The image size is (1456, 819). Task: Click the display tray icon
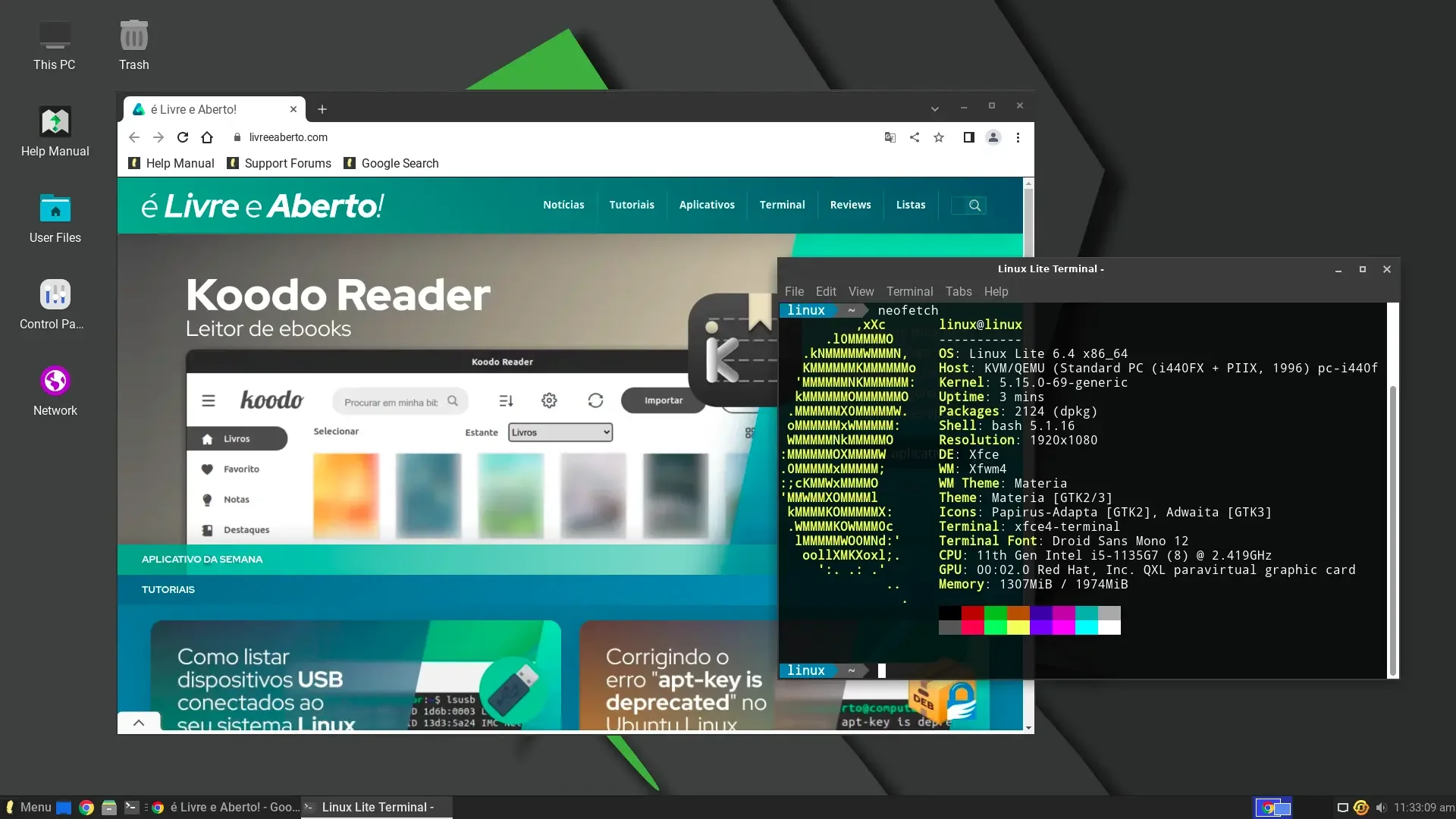click(x=1342, y=808)
